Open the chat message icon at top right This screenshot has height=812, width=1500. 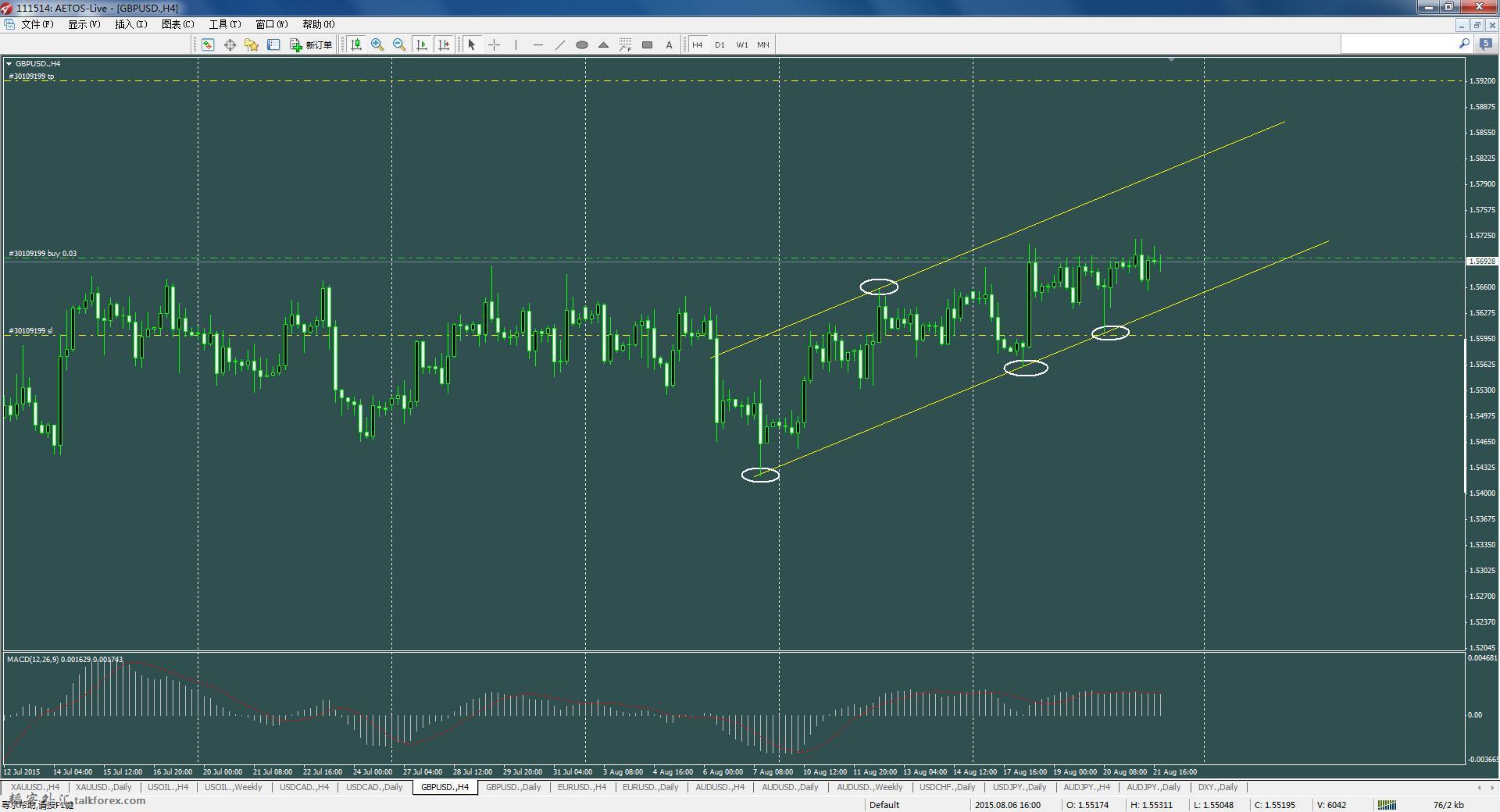1485,45
